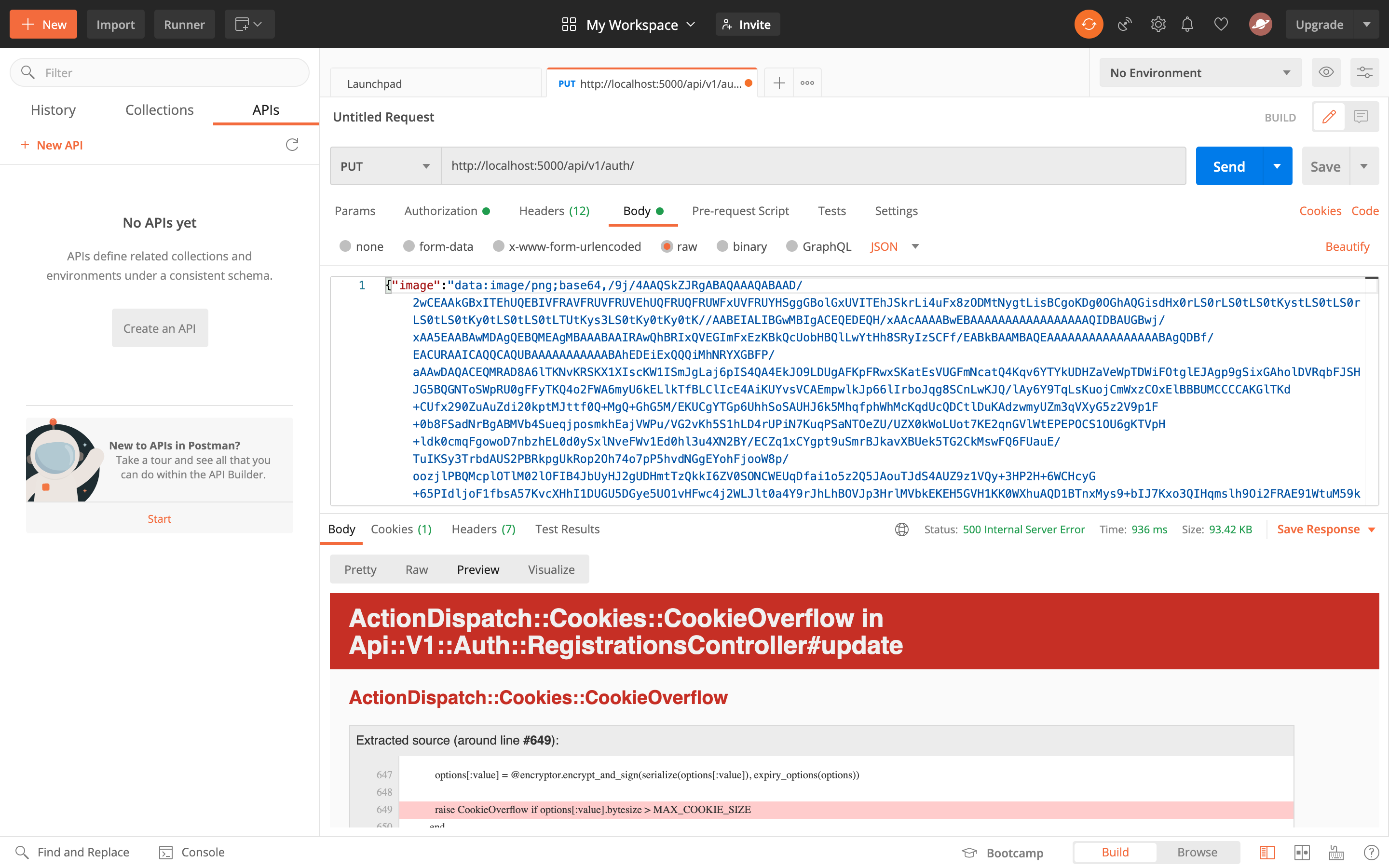Open the Headers (12) request tab
Viewport: 1389px width, 868px height.
554,211
